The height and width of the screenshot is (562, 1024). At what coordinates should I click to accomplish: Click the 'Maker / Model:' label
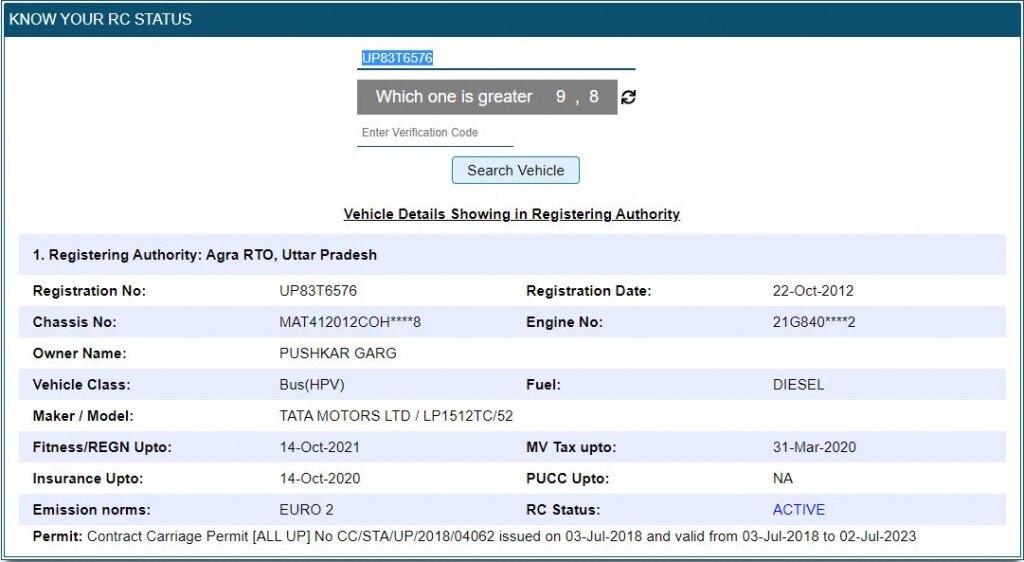click(x=83, y=416)
